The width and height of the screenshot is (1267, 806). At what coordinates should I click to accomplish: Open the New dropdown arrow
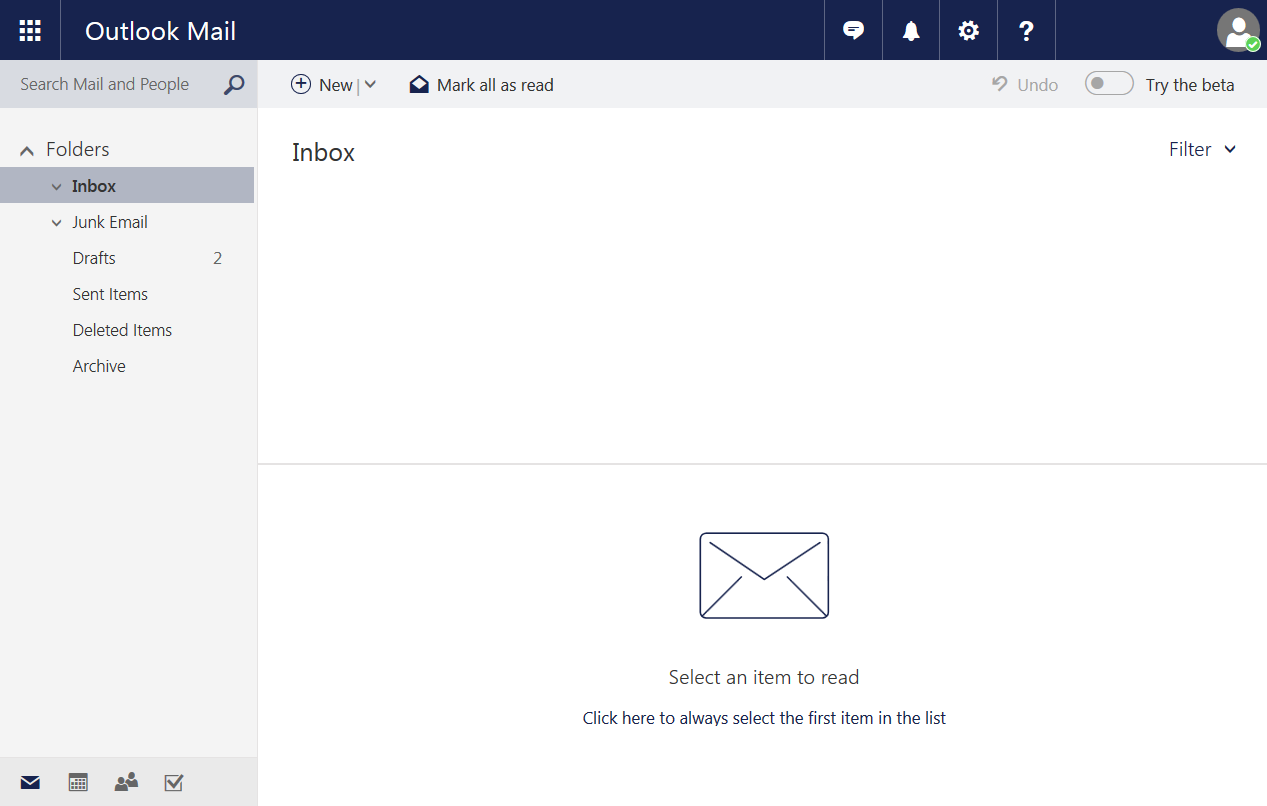click(x=370, y=85)
